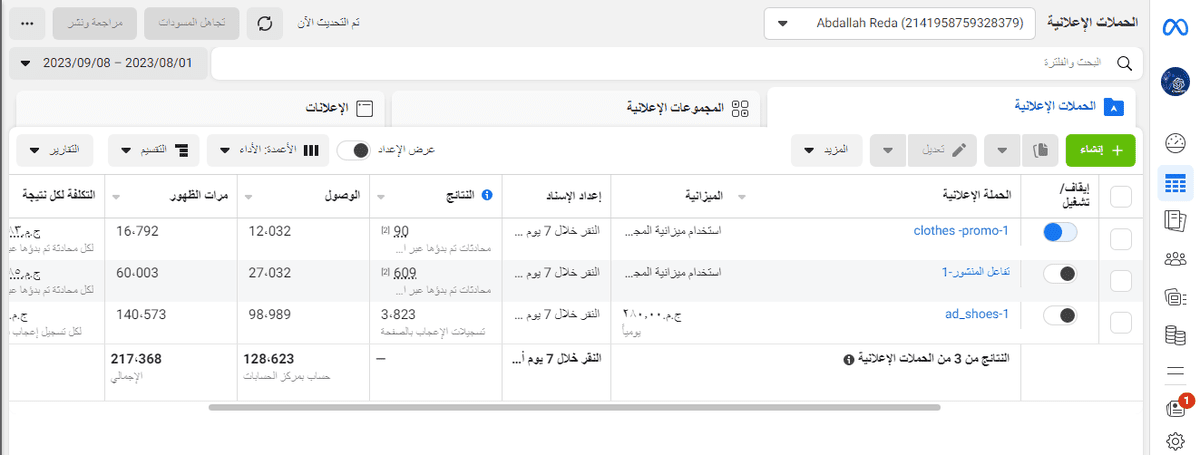
Task: Click the duplicate campaign icon
Action: pos(1041,150)
